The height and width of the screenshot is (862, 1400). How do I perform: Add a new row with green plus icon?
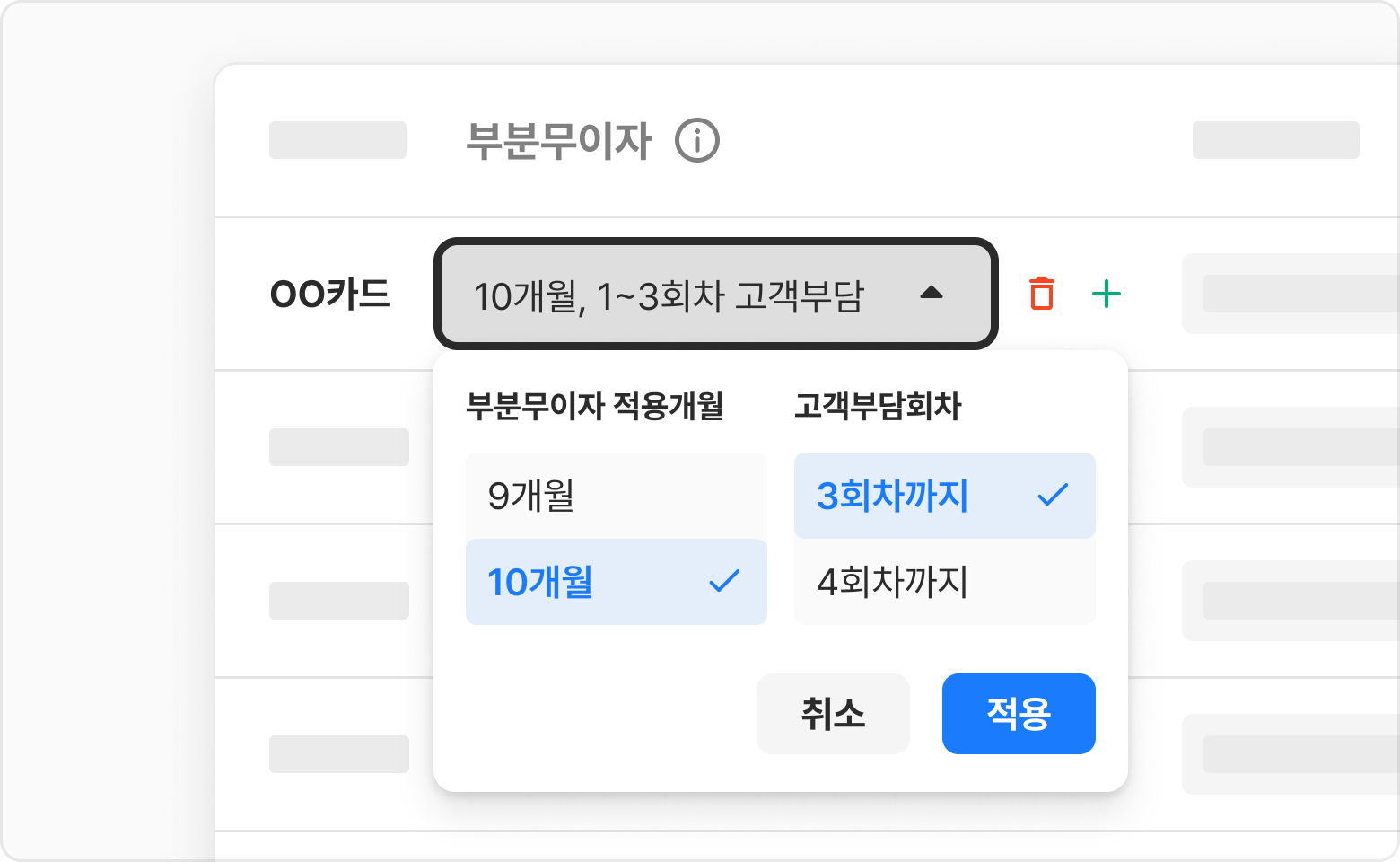coord(1107,294)
